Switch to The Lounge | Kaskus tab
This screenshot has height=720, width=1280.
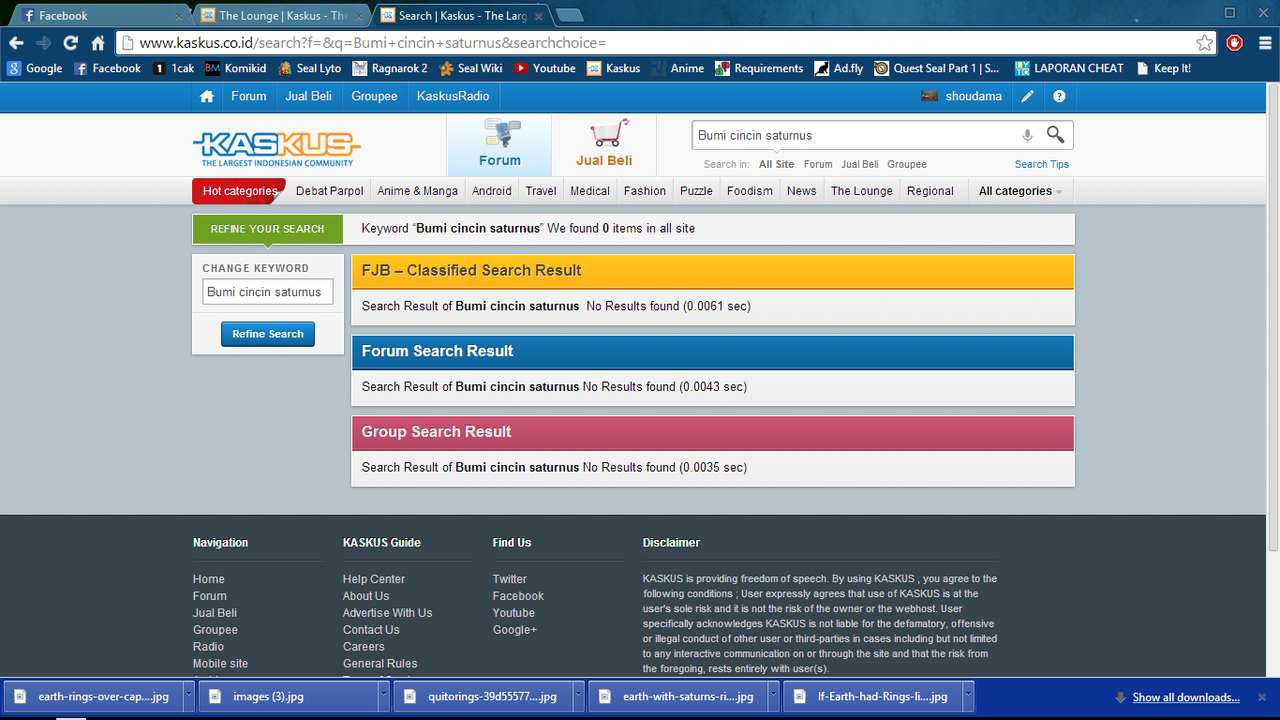tap(280, 15)
